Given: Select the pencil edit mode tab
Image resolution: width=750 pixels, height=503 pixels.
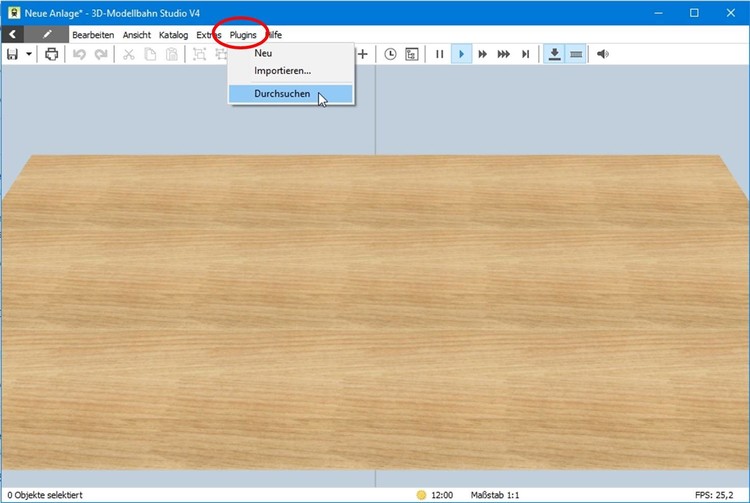Looking at the screenshot, I should coord(47,34).
